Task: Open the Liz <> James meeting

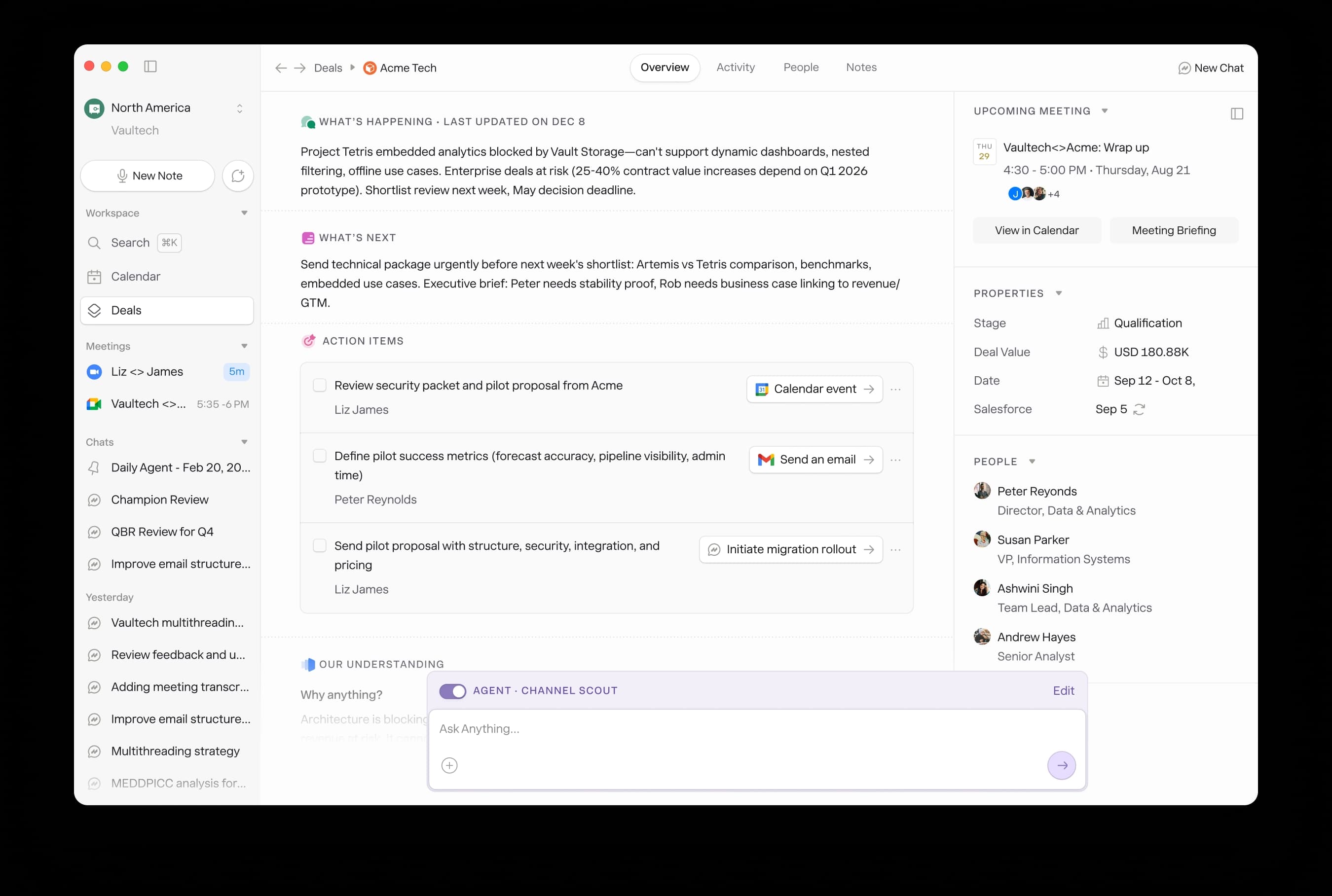Action: [x=167, y=372]
